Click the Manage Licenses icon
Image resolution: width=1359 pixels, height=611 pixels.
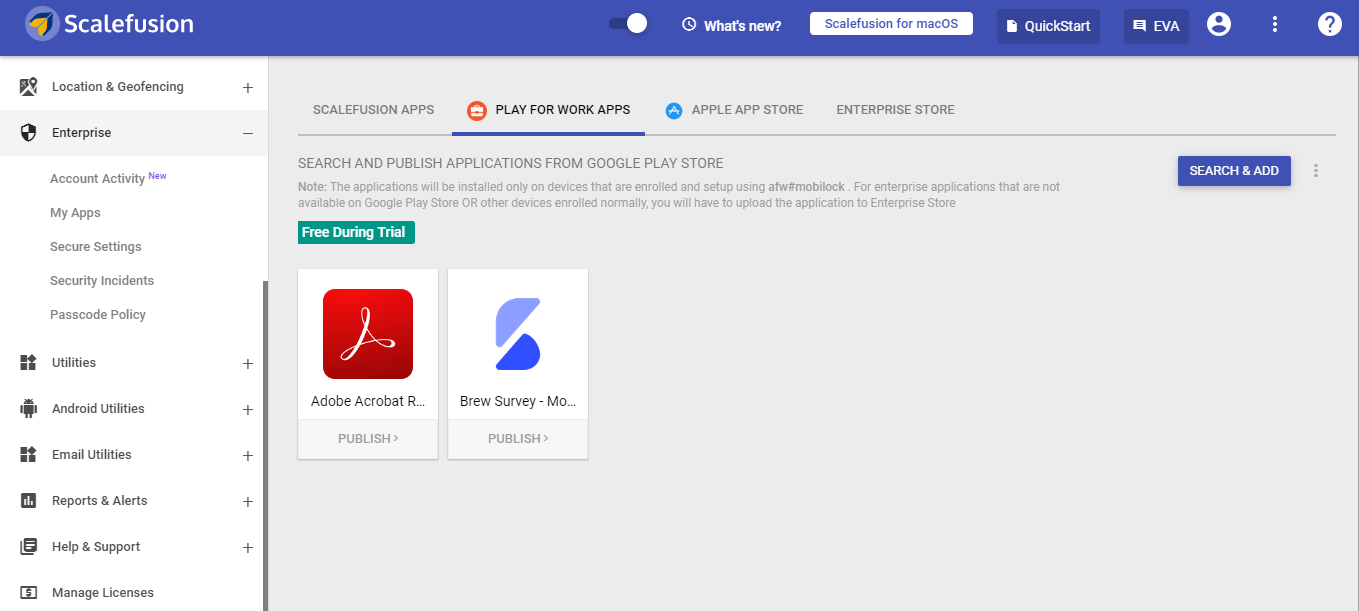[x=29, y=593]
